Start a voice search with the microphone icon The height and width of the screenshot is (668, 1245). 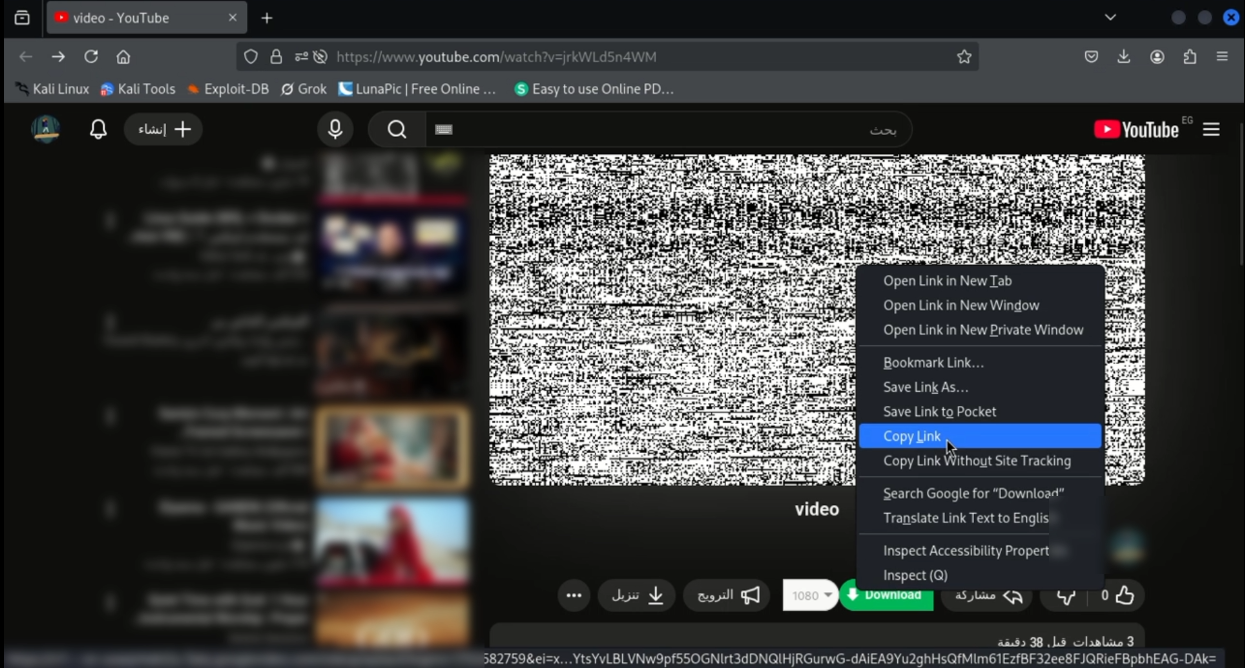coord(335,128)
